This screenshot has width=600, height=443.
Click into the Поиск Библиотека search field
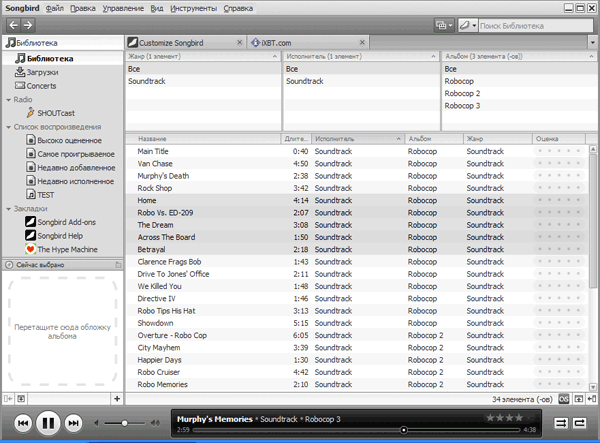click(536, 26)
